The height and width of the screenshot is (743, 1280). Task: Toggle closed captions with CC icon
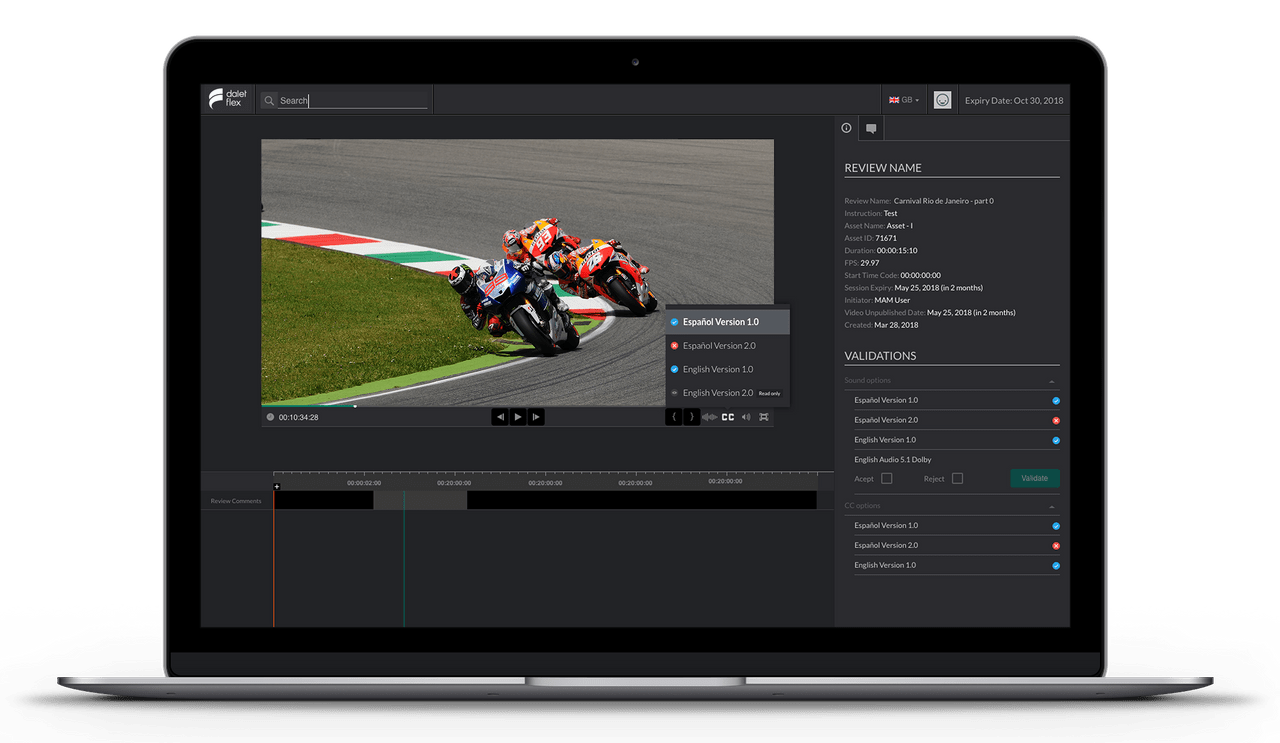(728, 417)
